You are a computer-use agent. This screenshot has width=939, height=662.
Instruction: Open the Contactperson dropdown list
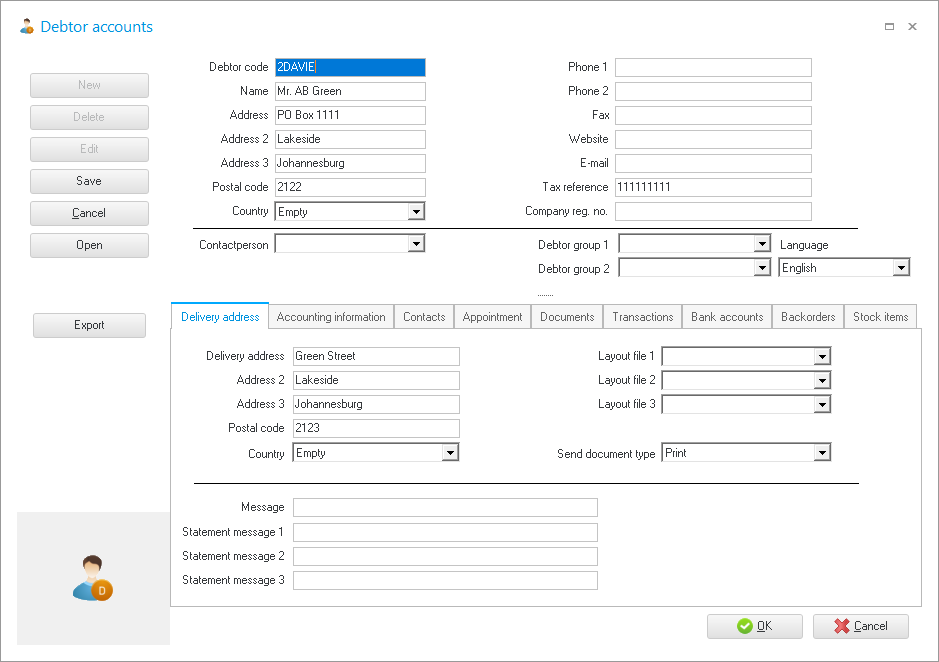tap(416, 244)
